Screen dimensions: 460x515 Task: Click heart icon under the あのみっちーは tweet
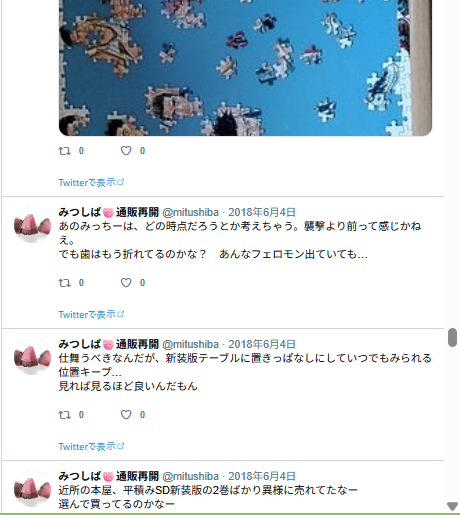[126, 283]
